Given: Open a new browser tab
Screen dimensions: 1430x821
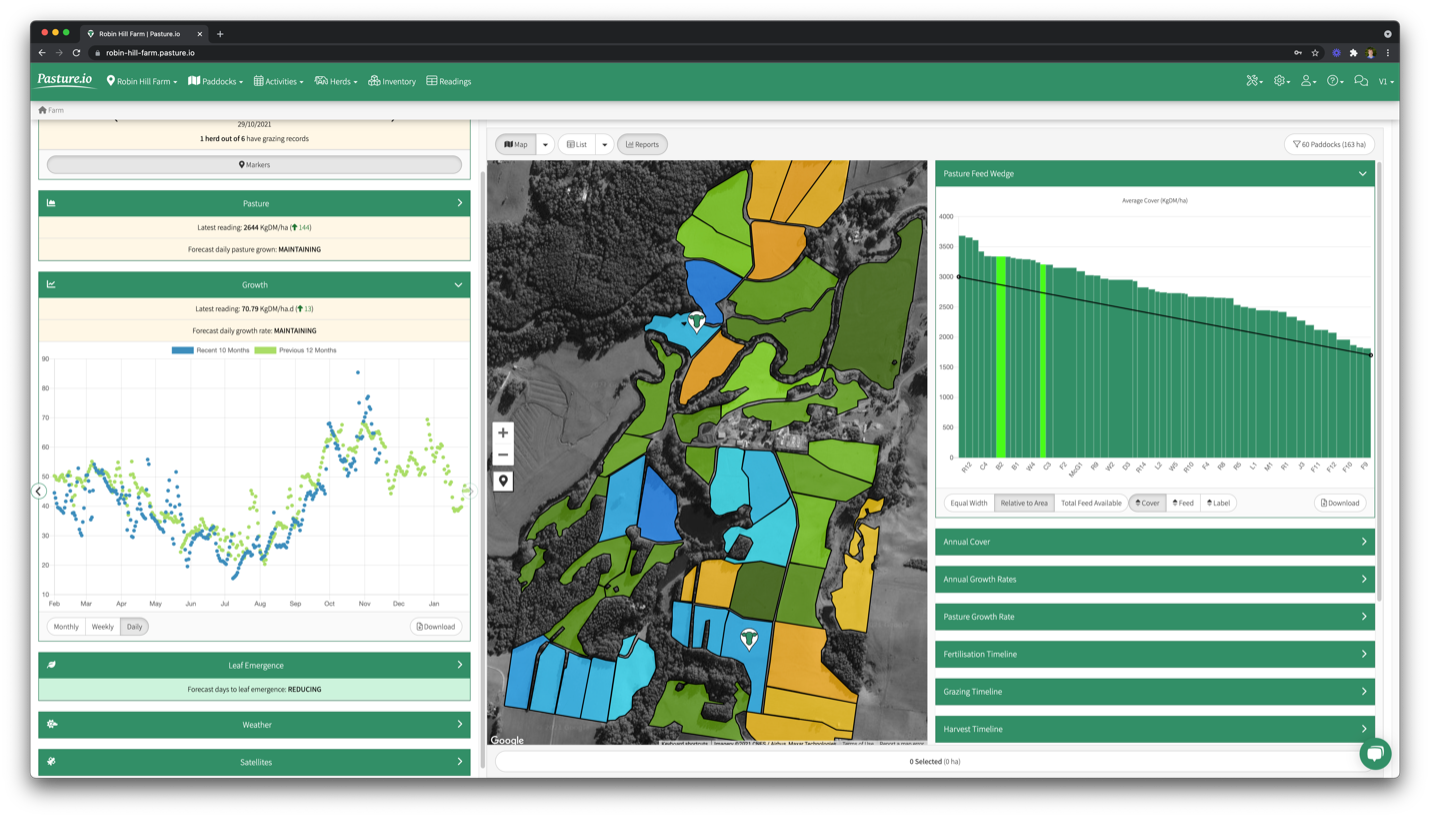Looking at the screenshot, I should (220, 33).
